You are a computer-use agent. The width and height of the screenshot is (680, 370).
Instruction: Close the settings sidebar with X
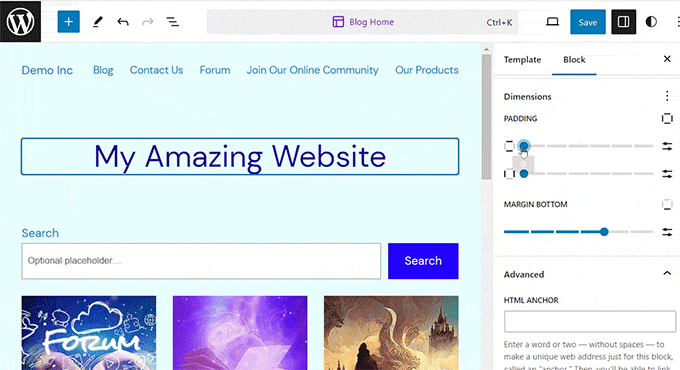click(667, 59)
